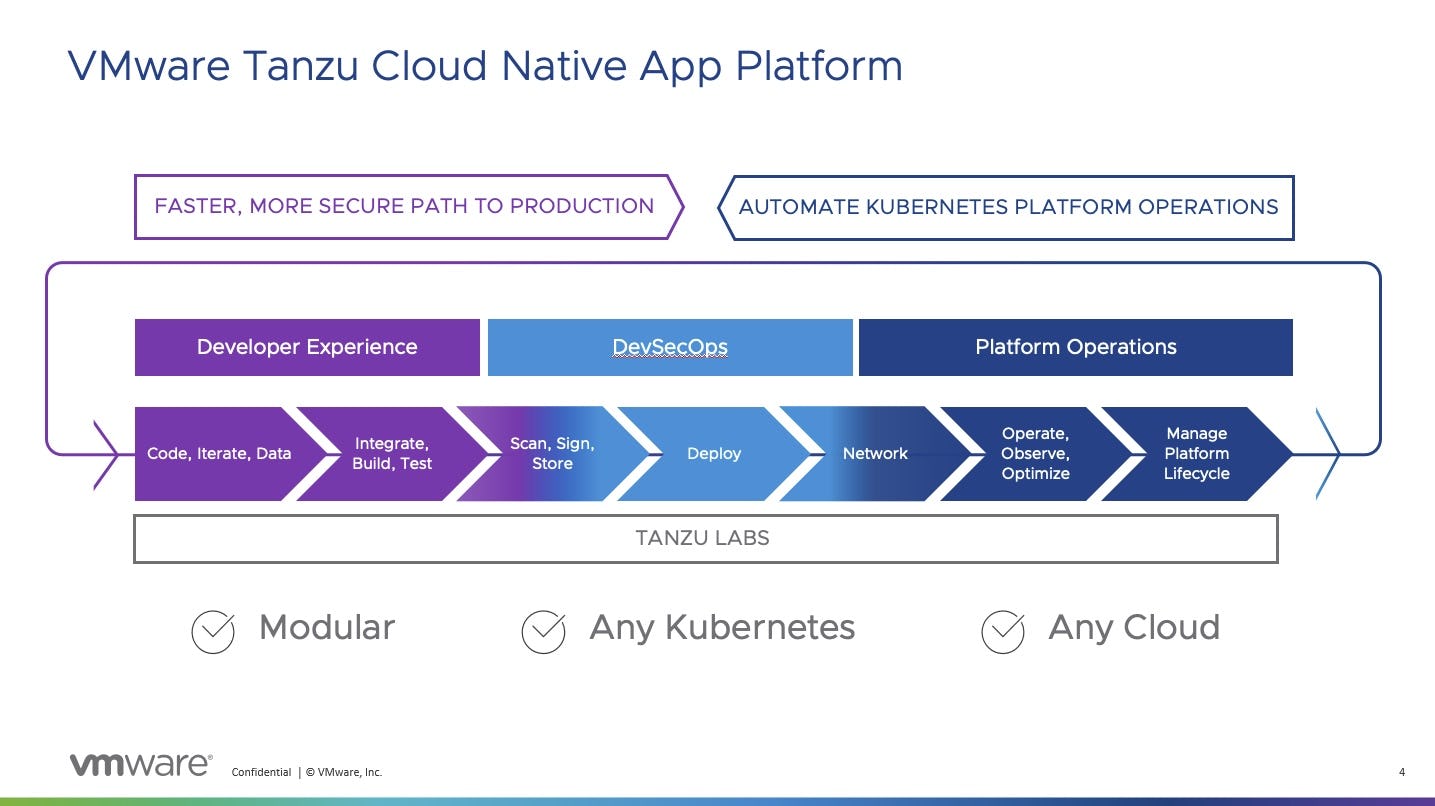Expand the Faster, More Secure Path banner

pos(404,207)
